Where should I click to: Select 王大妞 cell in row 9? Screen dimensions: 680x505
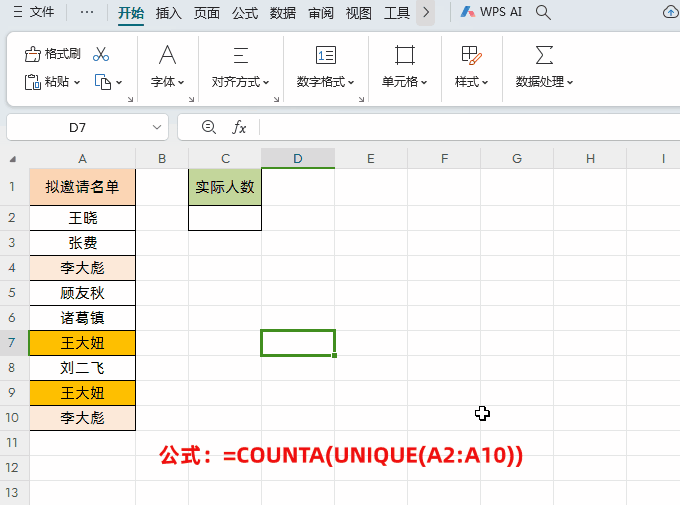(x=82, y=393)
